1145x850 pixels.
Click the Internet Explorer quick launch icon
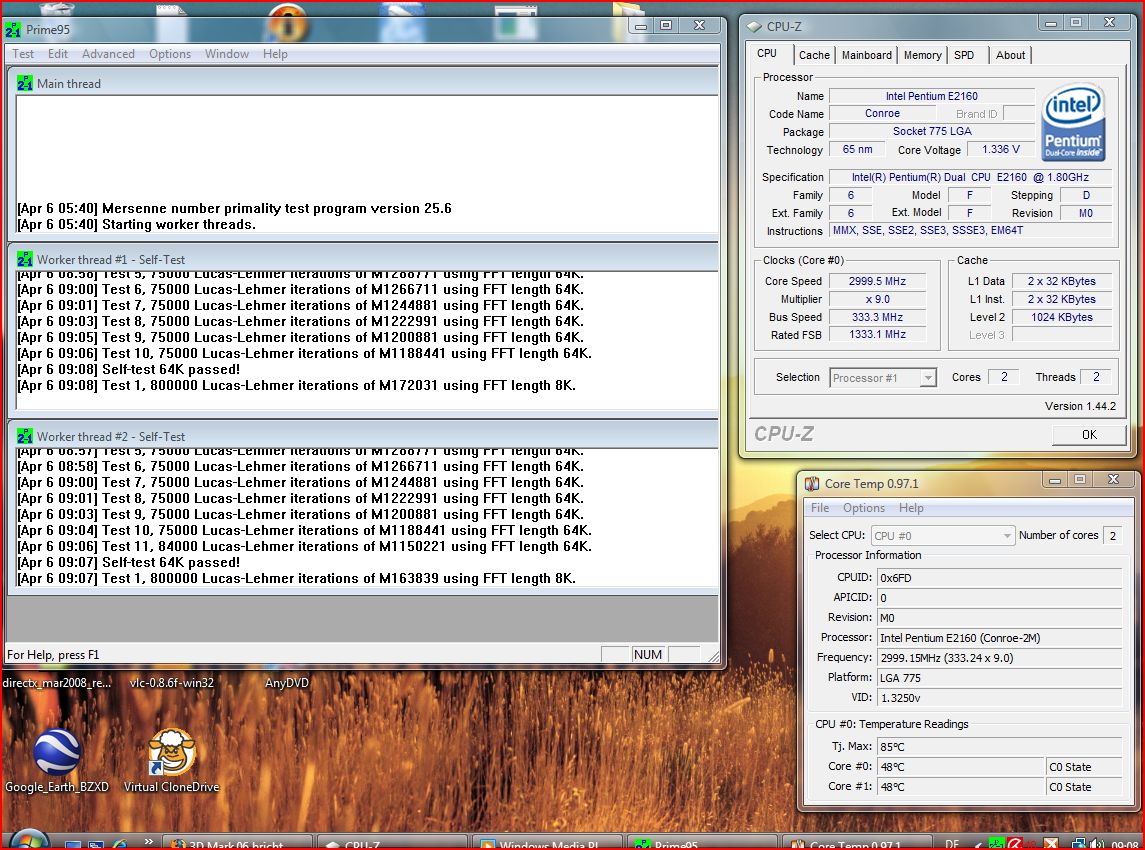click(x=120, y=845)
